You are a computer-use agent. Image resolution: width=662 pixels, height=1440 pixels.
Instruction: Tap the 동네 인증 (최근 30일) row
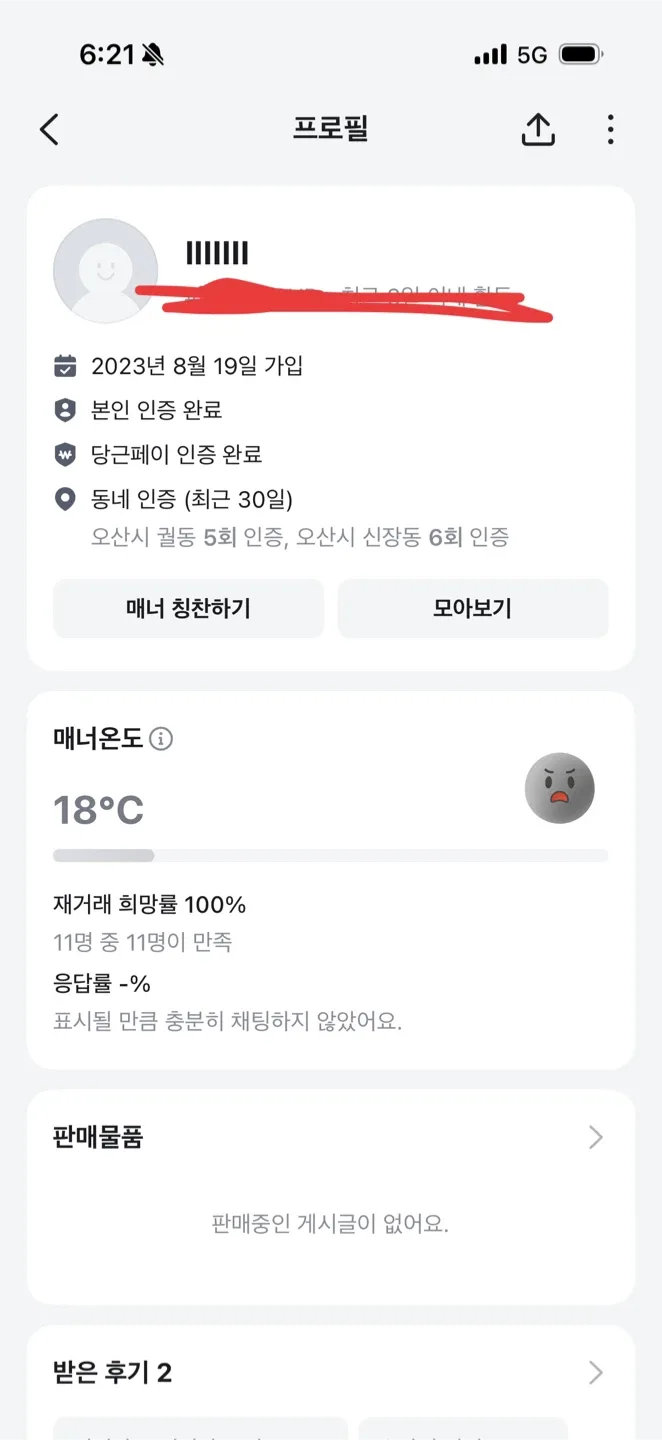[192, 499]
